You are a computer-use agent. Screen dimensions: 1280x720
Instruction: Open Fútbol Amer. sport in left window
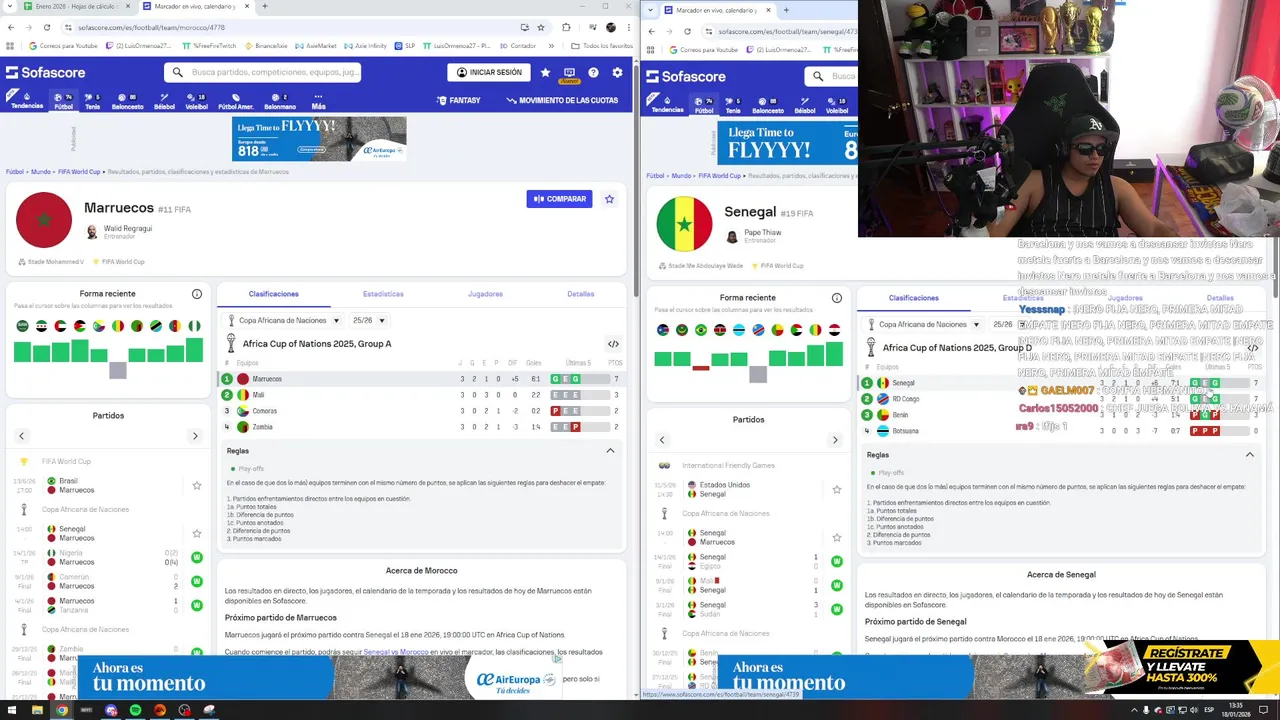pos(235,101)
